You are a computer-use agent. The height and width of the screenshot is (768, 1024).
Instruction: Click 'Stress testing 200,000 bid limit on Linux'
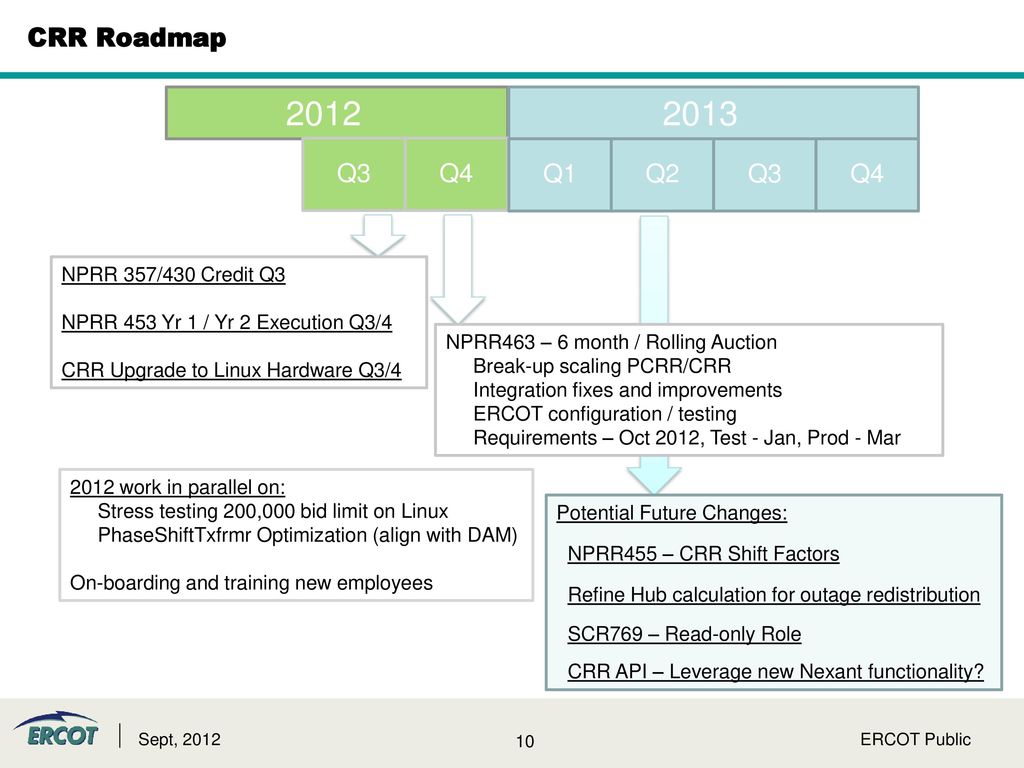click(x=273, y=511)
